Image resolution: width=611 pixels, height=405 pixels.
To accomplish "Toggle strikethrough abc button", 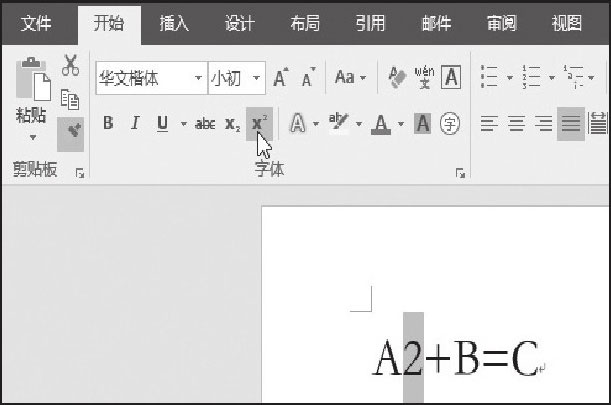I will point(205,124).
